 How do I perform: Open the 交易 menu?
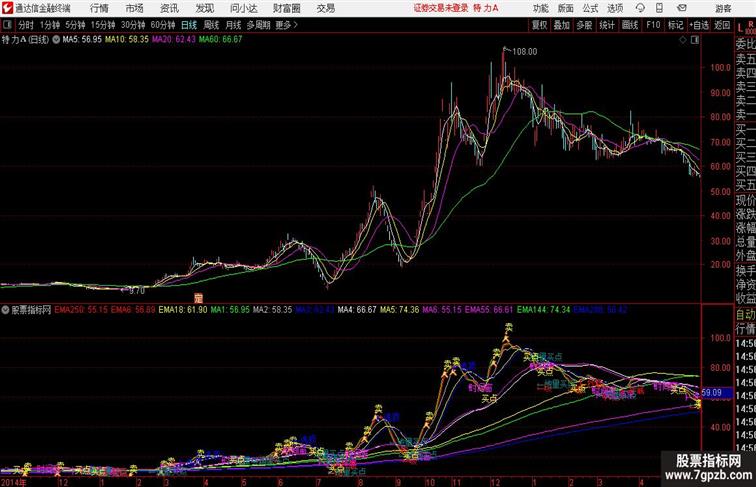pyautogui.click(x=326, y=8)
